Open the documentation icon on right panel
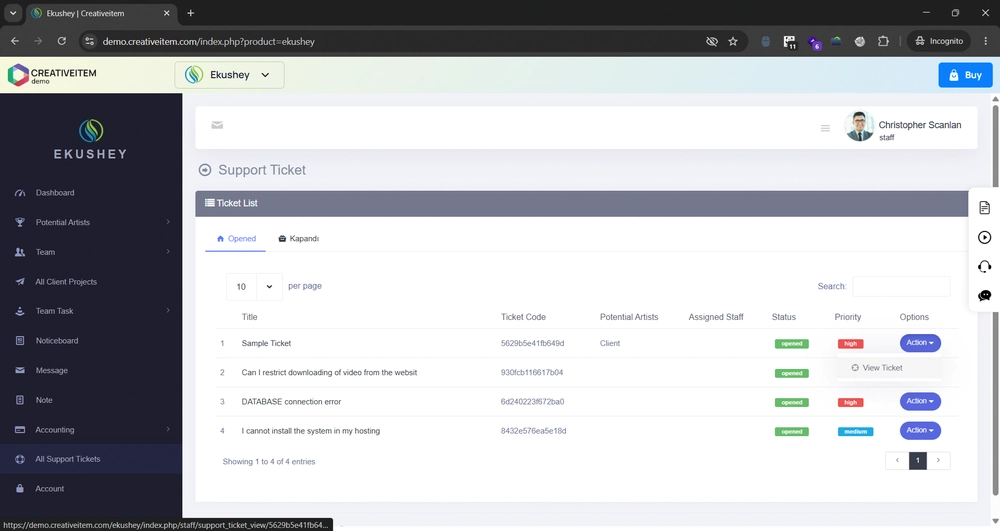1000x531 pixels. pos(985,208)
